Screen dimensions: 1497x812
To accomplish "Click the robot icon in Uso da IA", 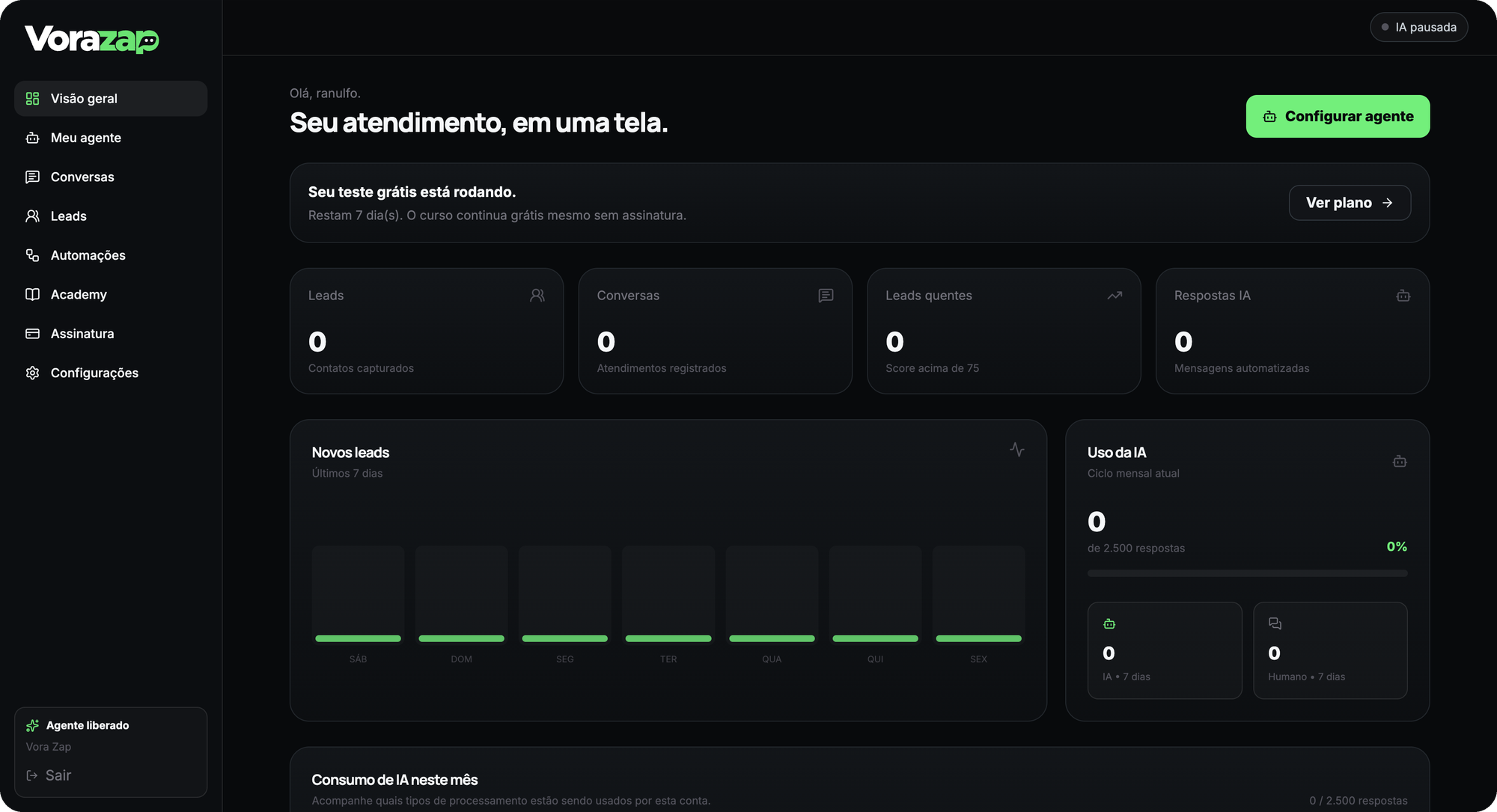I will 1400,462.
